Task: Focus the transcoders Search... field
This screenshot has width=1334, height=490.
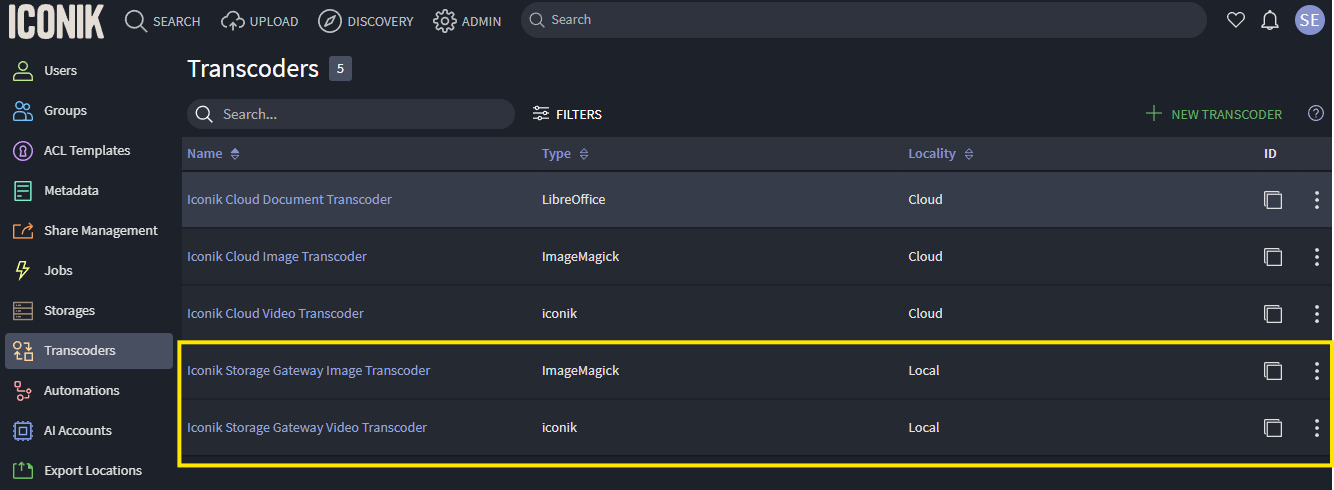Action: pos(351,114)
